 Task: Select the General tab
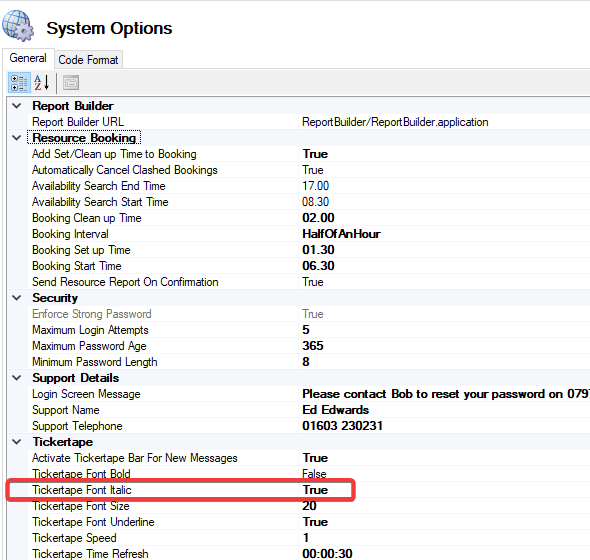[x=28, y=58]
